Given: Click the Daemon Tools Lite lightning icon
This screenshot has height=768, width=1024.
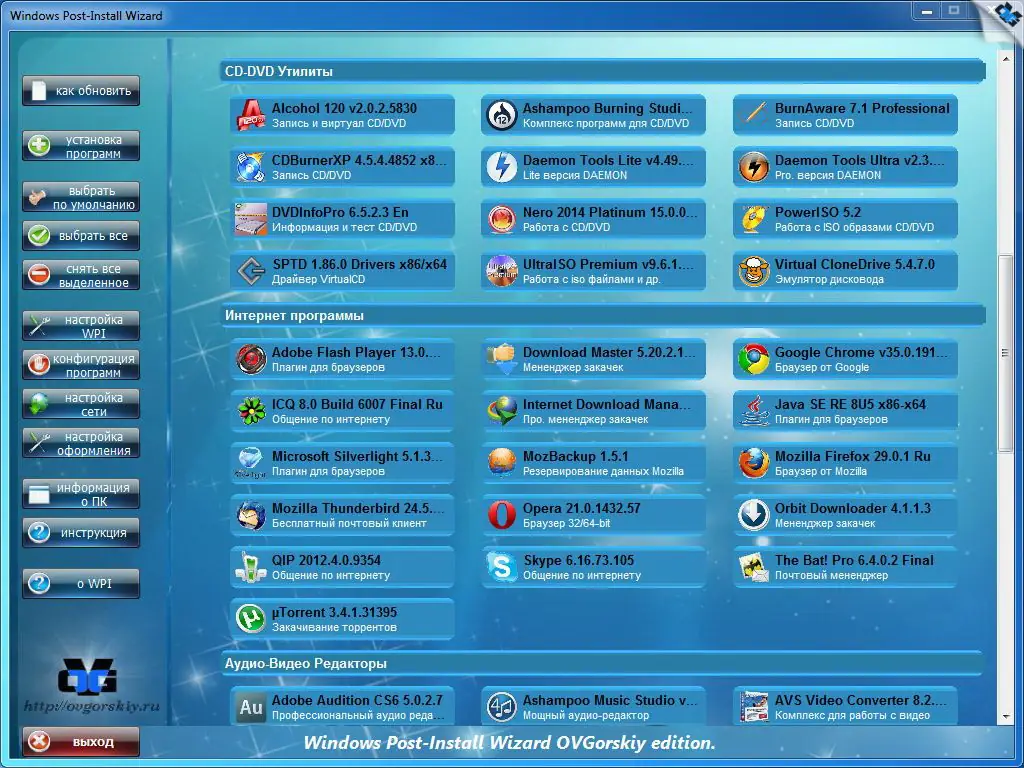Looking at the screenshot, I should pos(502,167).
